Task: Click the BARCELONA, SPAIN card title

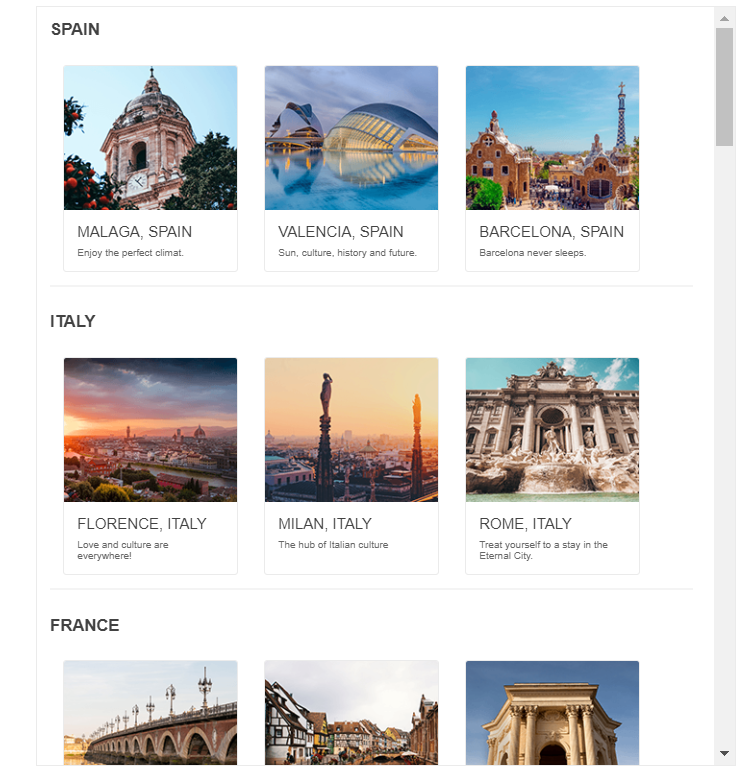Action: [x=552, y=232]
